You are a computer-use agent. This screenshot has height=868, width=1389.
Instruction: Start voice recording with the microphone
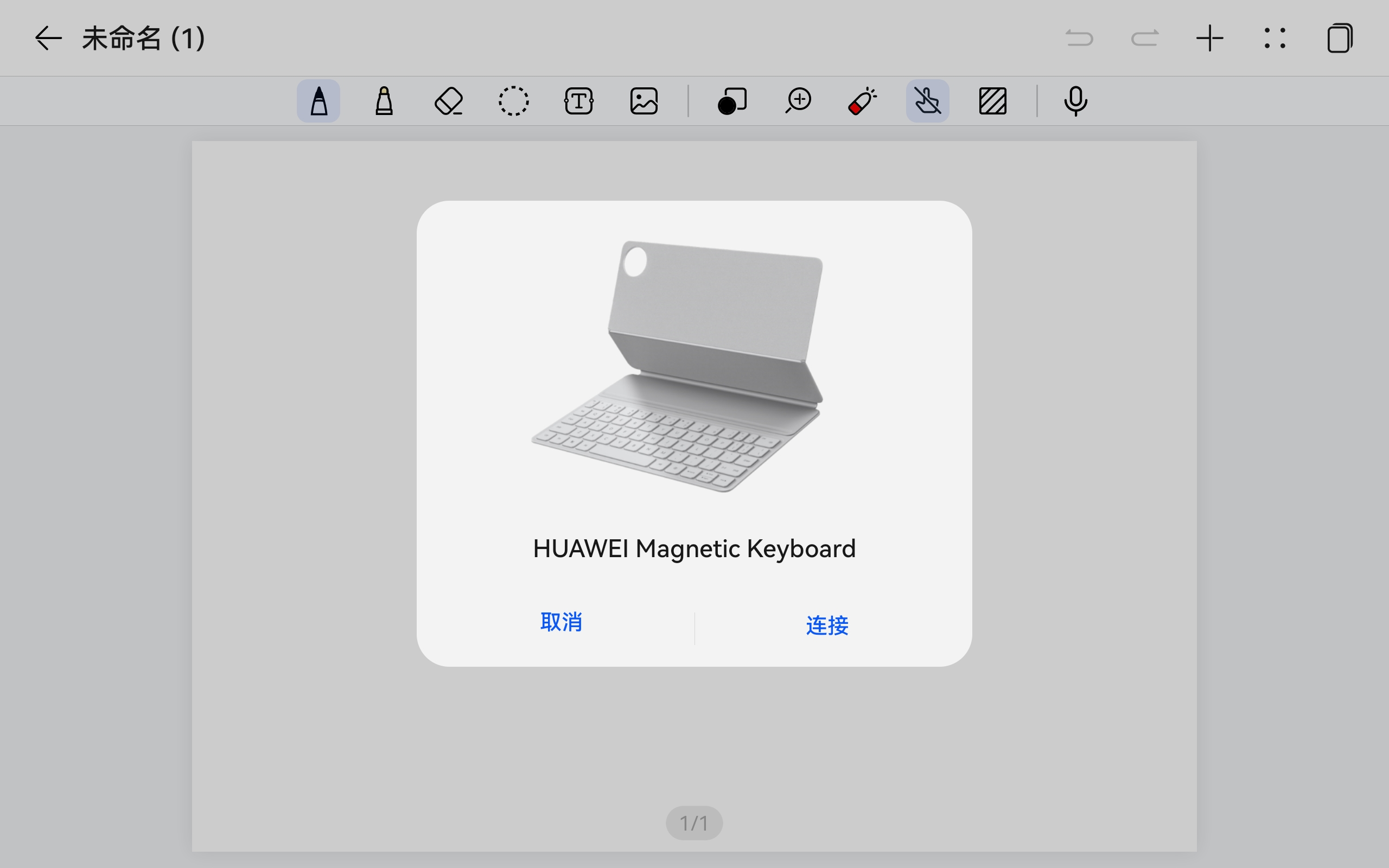click(x=1075, y=101)
